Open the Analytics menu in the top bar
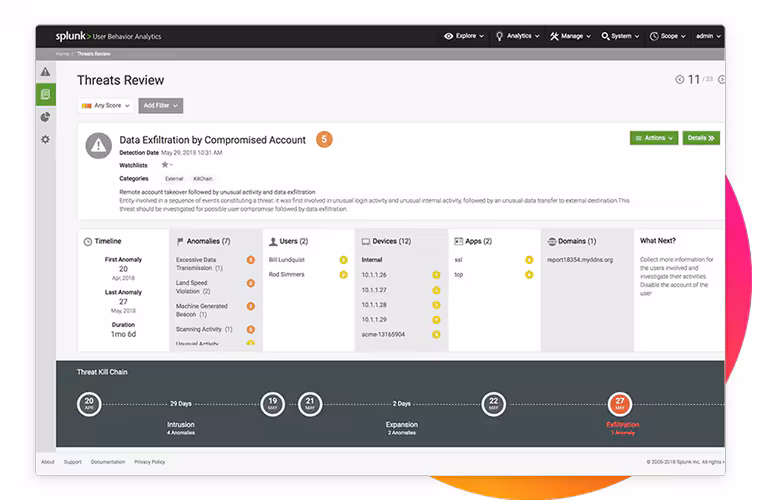This screenshot has height=500, width=760. click(517, 36)
